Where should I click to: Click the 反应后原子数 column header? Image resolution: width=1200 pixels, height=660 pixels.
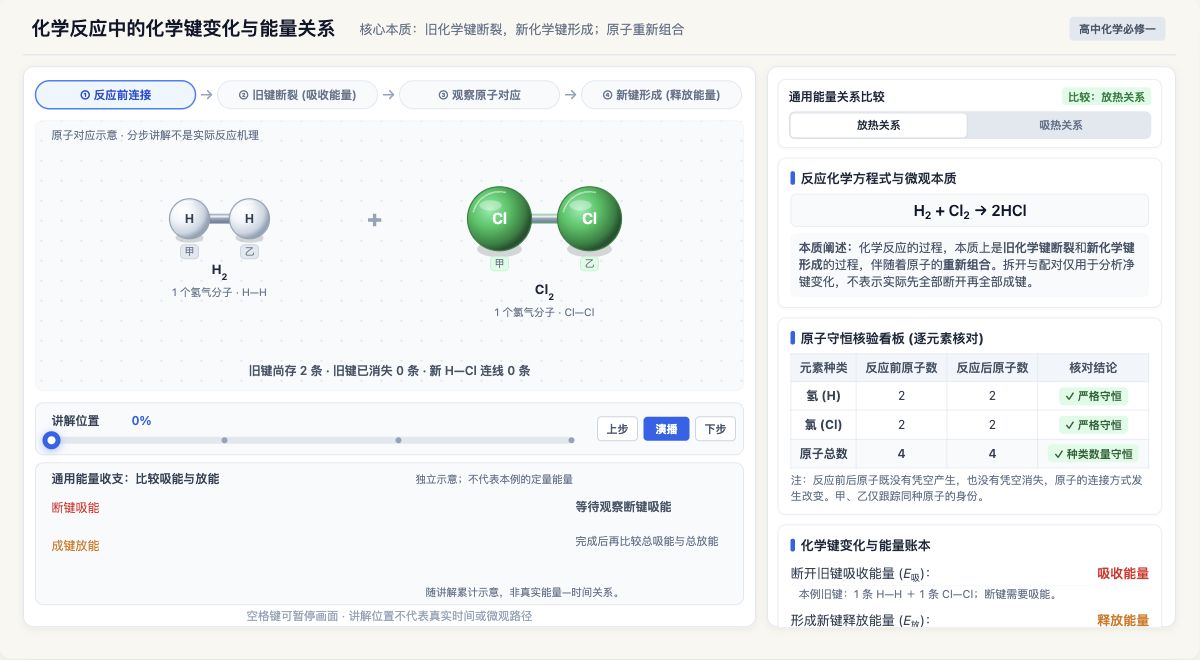click(992, 368)
